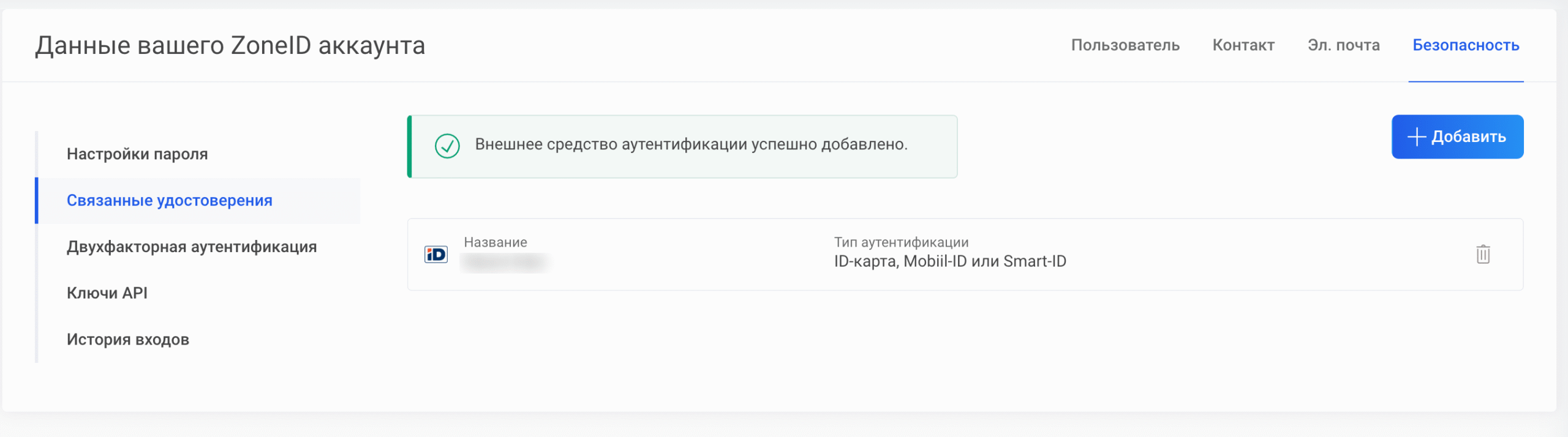
Task: Switch to the Контакт tab
Action: coord(1243,45)
